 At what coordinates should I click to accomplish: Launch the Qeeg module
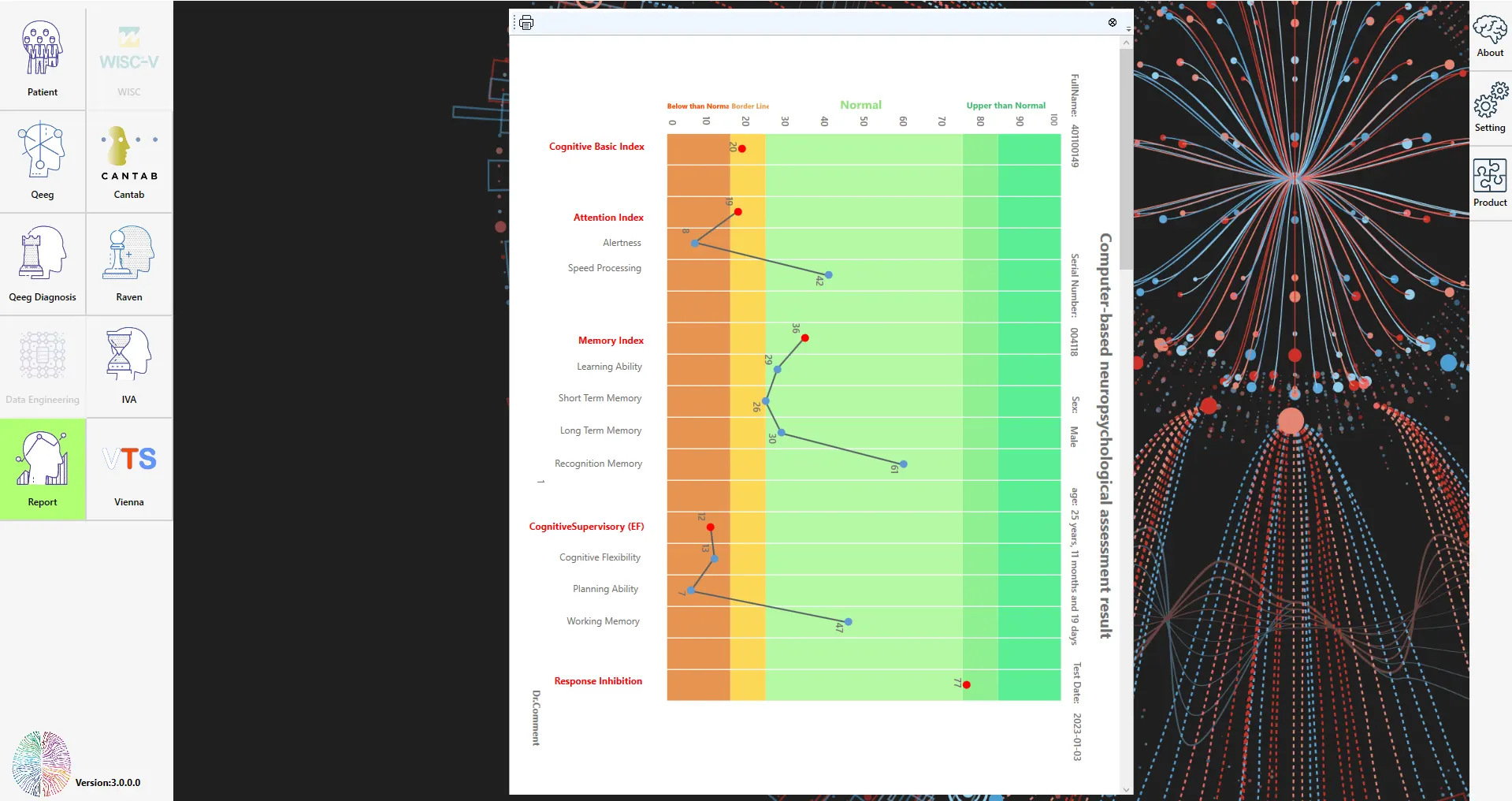coord(43,162)
